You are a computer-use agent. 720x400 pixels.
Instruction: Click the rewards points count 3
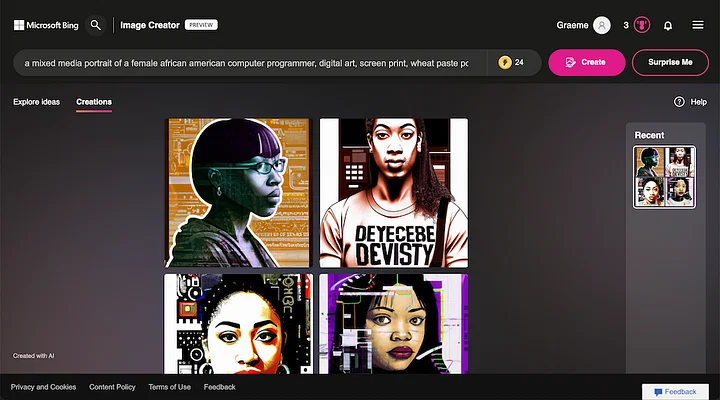coord(625,25)
